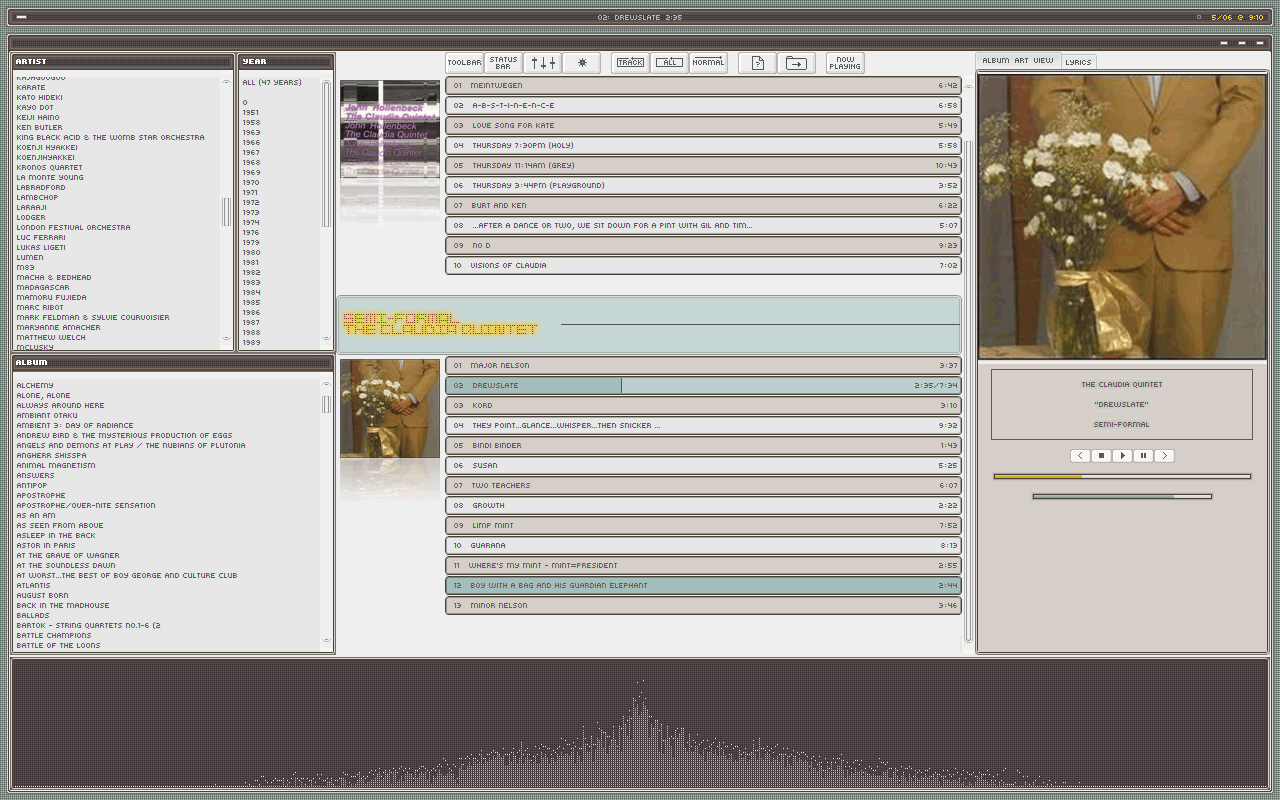Select track Major Nelson
This screenshot has height=800, width=1280.
(703, 365)
